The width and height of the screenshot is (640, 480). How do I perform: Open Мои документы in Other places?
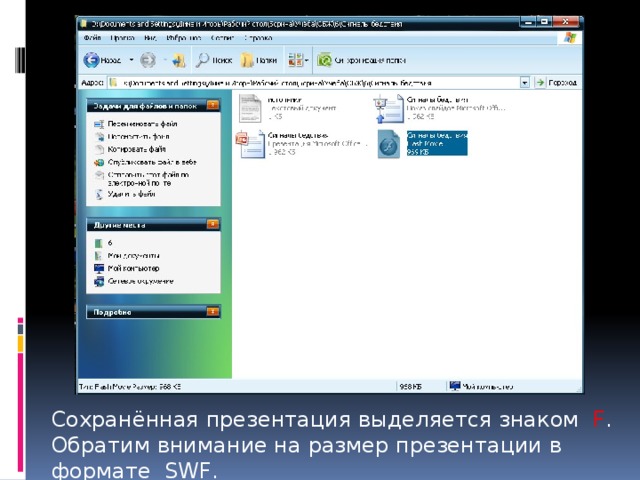click(133, 256)
